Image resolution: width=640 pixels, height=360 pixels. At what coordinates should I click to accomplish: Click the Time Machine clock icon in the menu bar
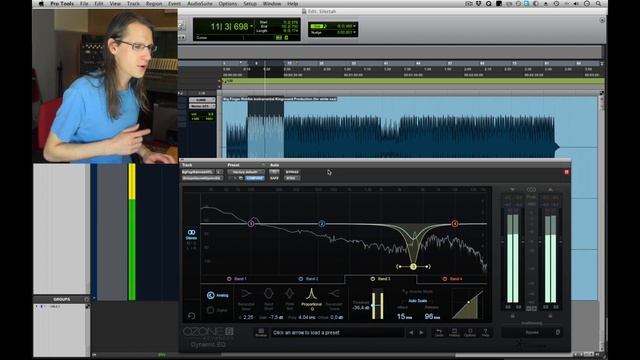(556, 4)
